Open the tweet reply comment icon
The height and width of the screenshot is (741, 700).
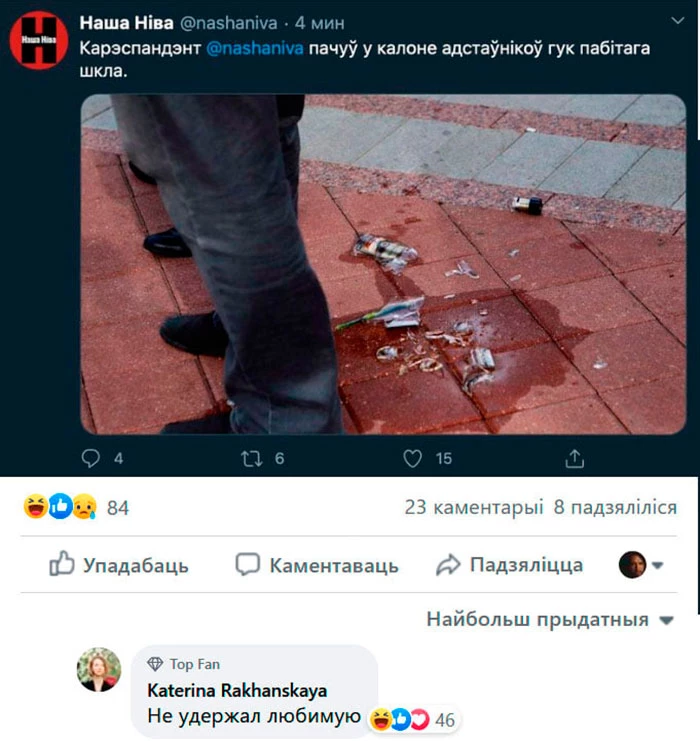point(90,458)
